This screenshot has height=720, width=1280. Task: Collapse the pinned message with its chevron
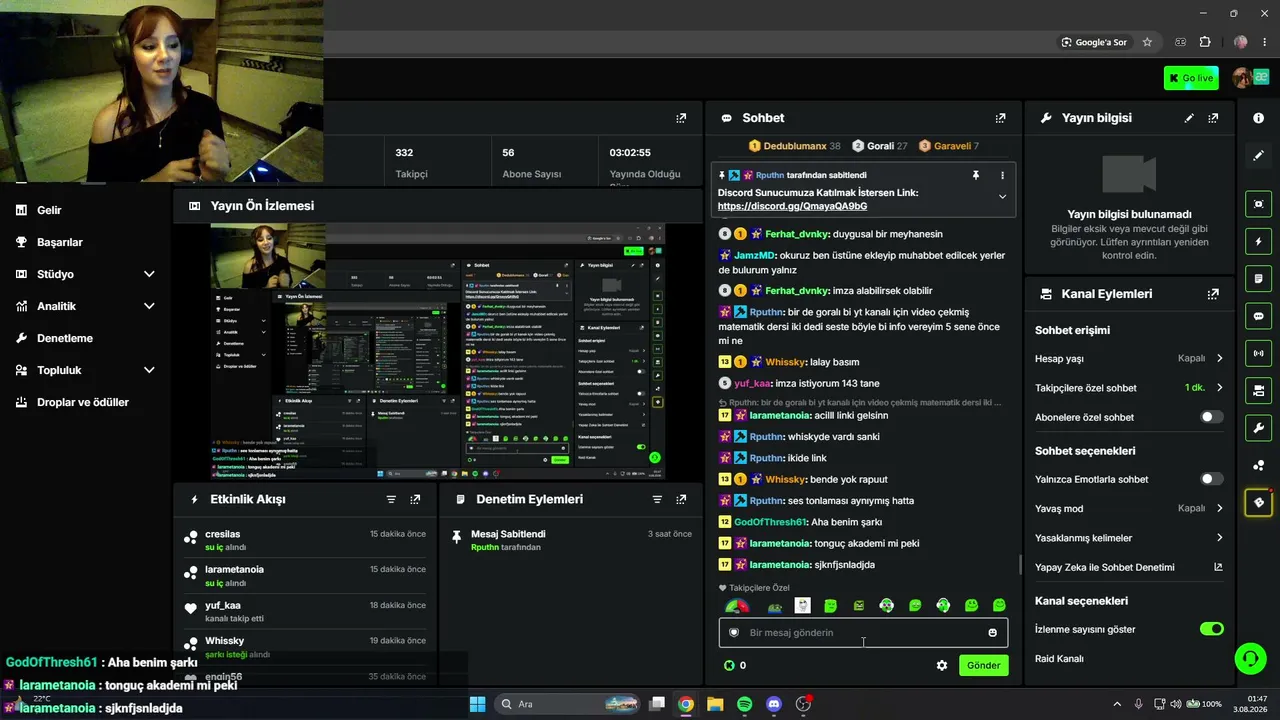[1002, 197]
